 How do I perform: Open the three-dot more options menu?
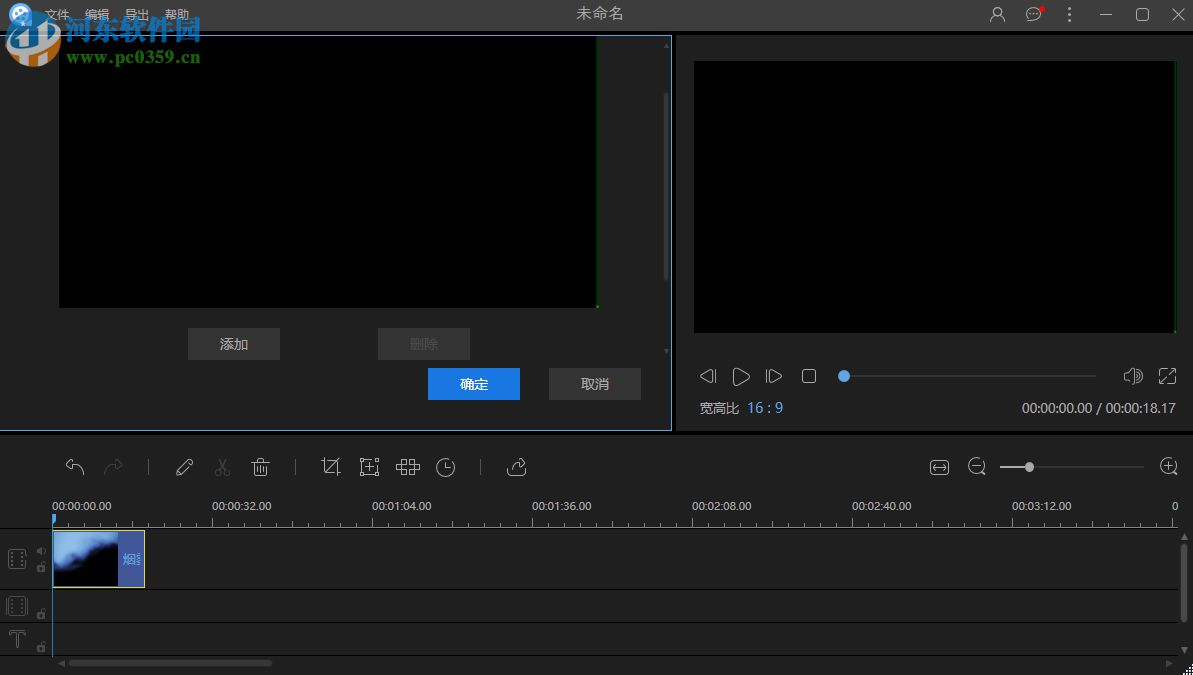1070,14
